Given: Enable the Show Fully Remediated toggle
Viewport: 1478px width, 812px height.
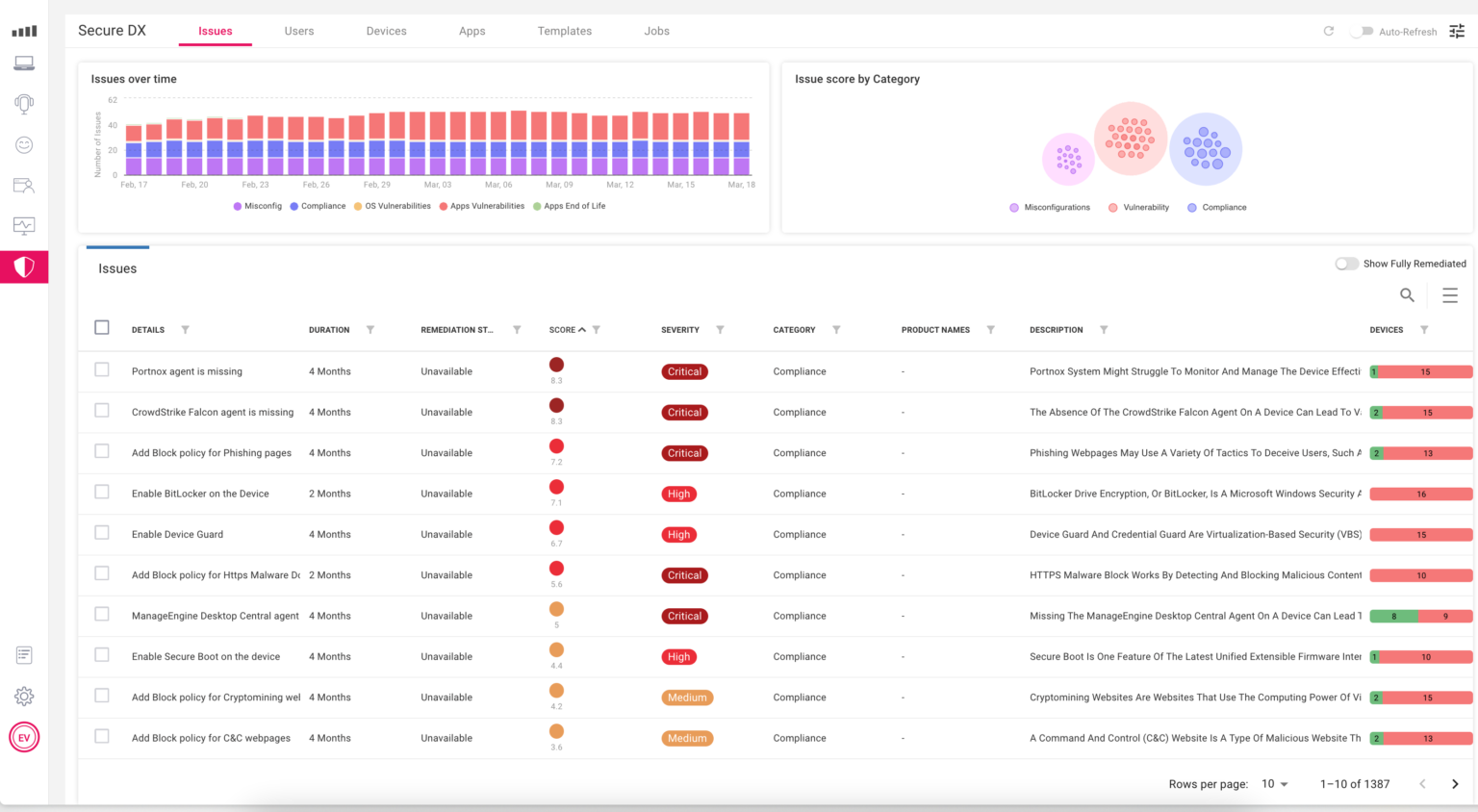Looking at the screenshot, I should pos(1346,263).
